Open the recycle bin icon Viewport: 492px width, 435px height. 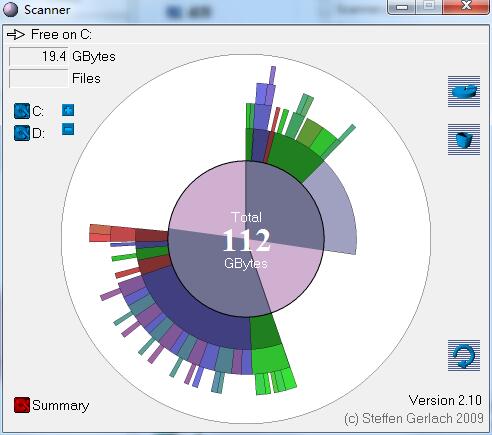click(x=464, y=139)
